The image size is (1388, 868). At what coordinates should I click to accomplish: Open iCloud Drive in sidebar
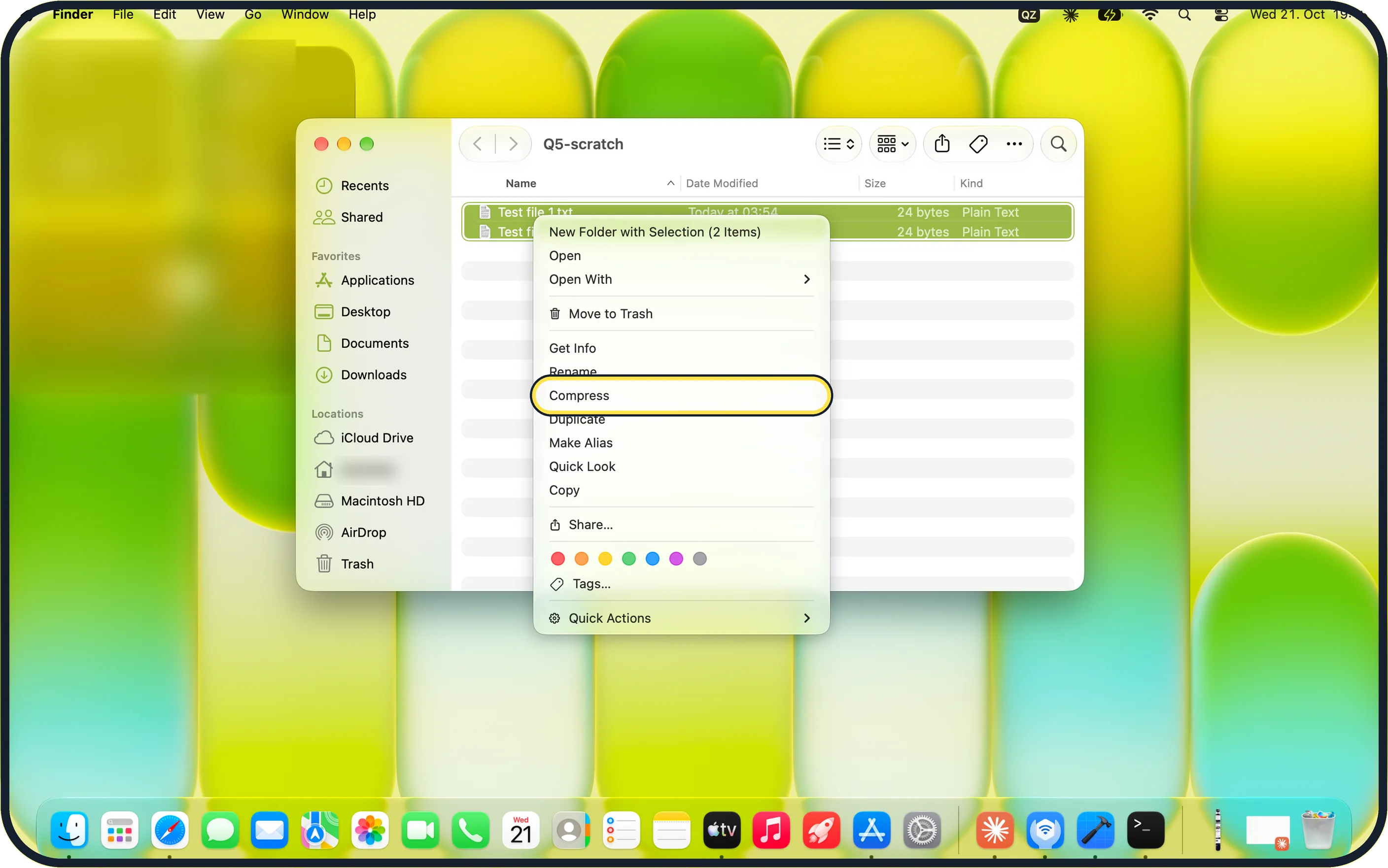pos(373,437)
